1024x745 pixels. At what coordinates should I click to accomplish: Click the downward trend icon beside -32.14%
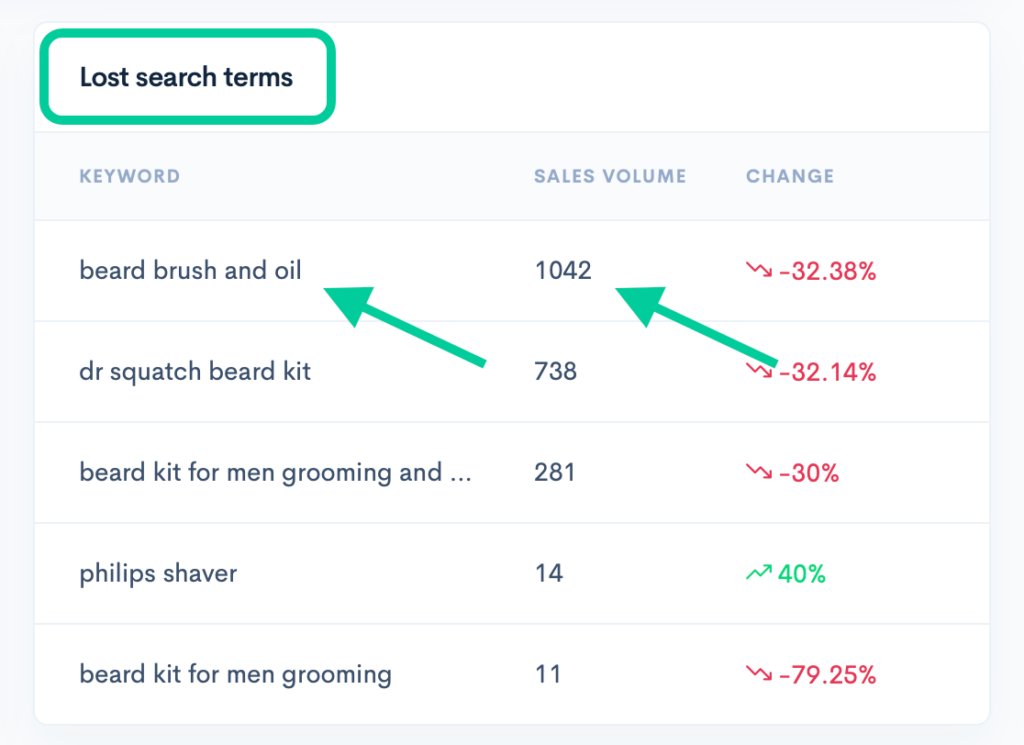pos(759,371)
